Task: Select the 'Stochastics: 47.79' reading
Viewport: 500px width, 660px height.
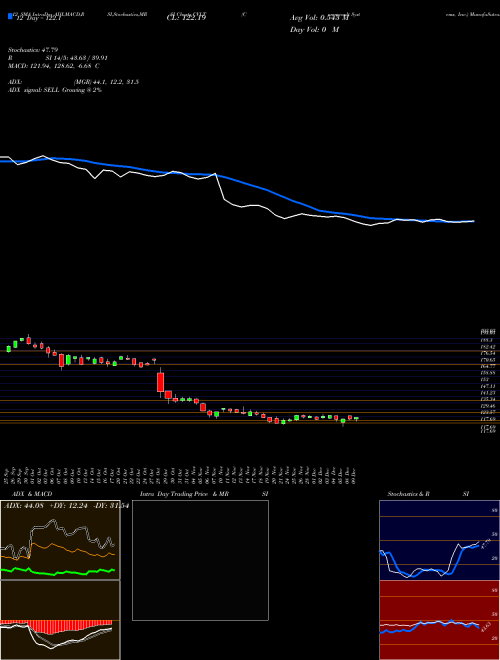Action: [32, 50]
